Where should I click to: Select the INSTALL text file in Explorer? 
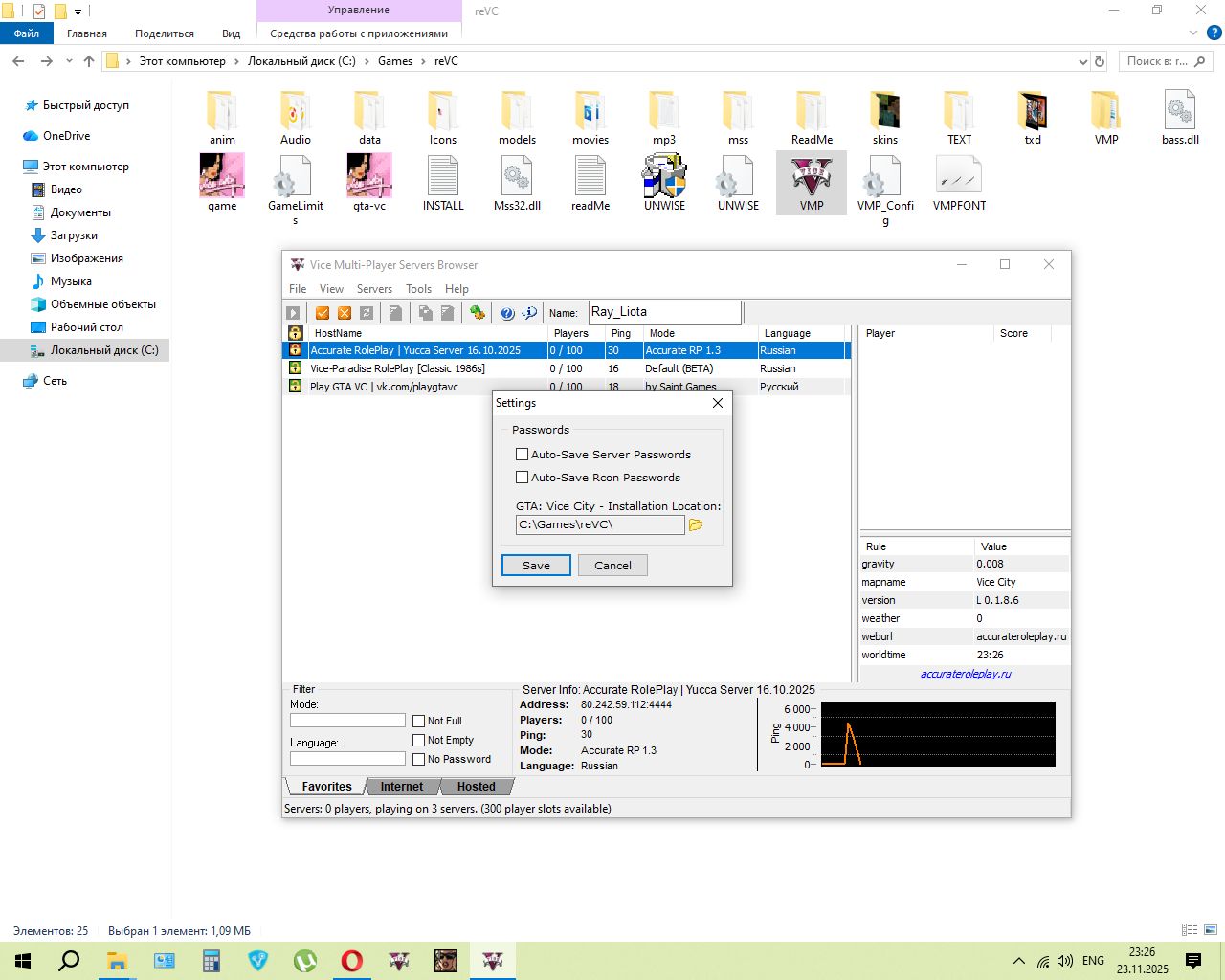[443, 183]
